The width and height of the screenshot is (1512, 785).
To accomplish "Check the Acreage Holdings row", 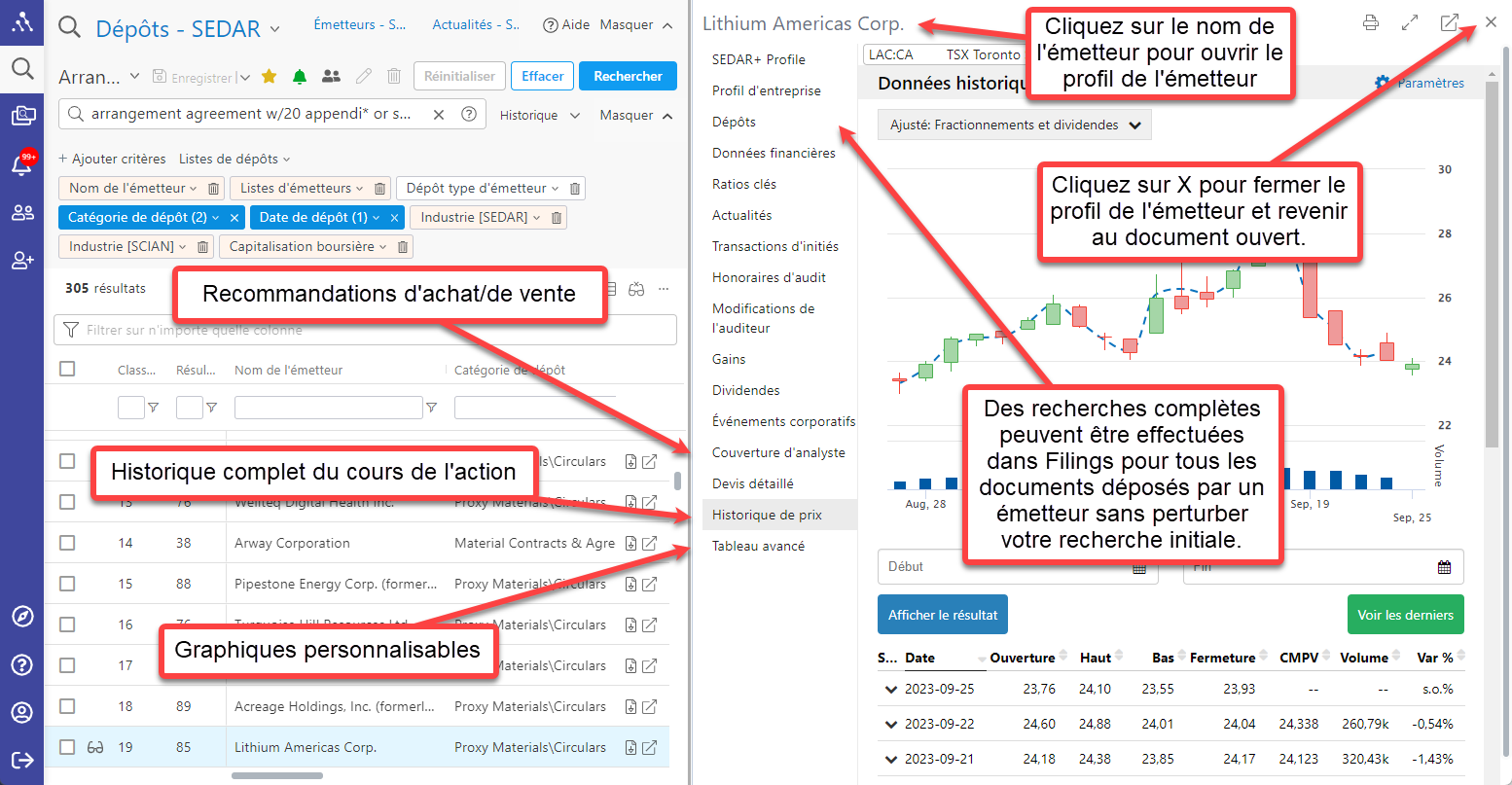I will point(67,706).
